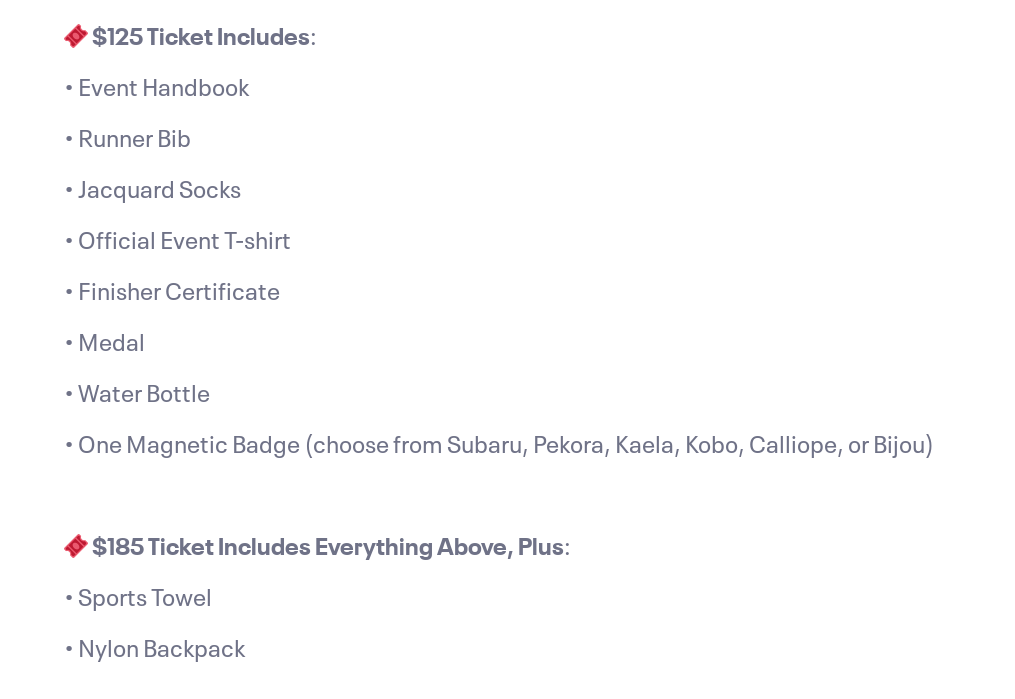Click the red ticket icon beside $185
The height and width of the screenshot is (699, 1015).
76,546
